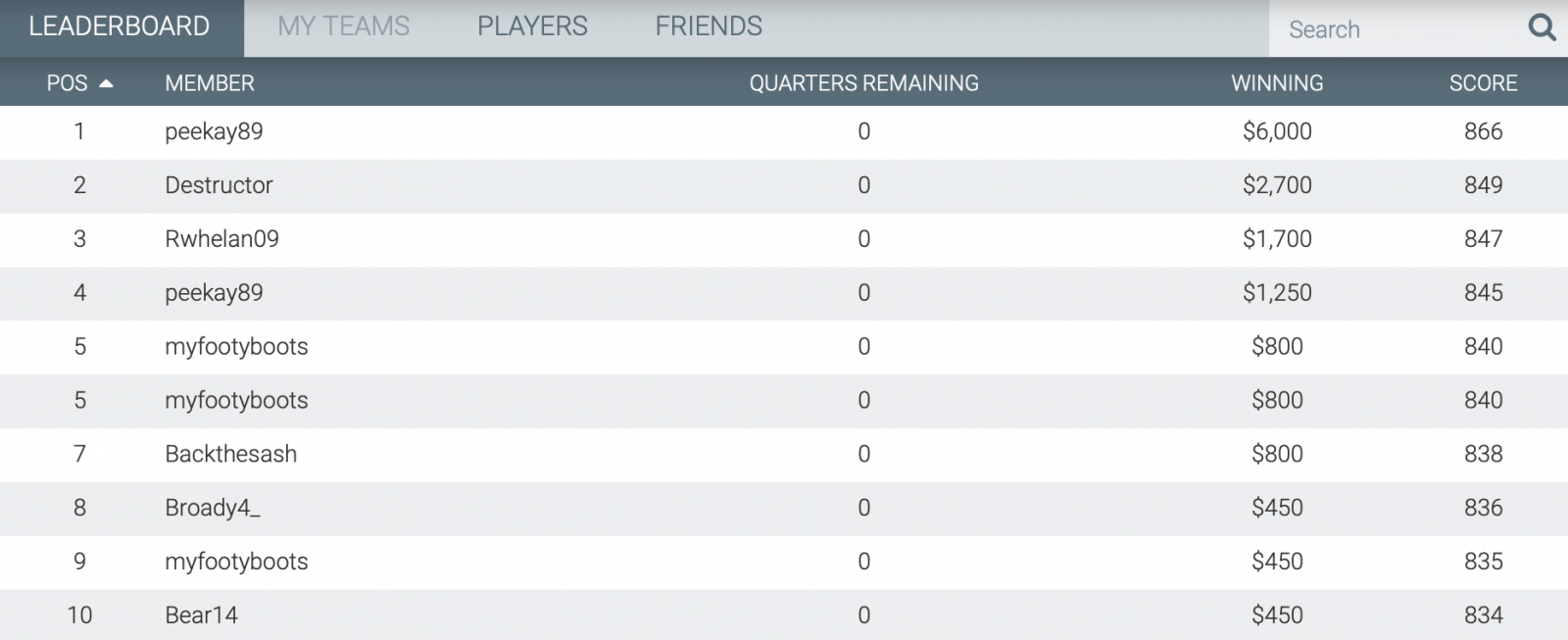Select the Friends tab

(709, 26)
